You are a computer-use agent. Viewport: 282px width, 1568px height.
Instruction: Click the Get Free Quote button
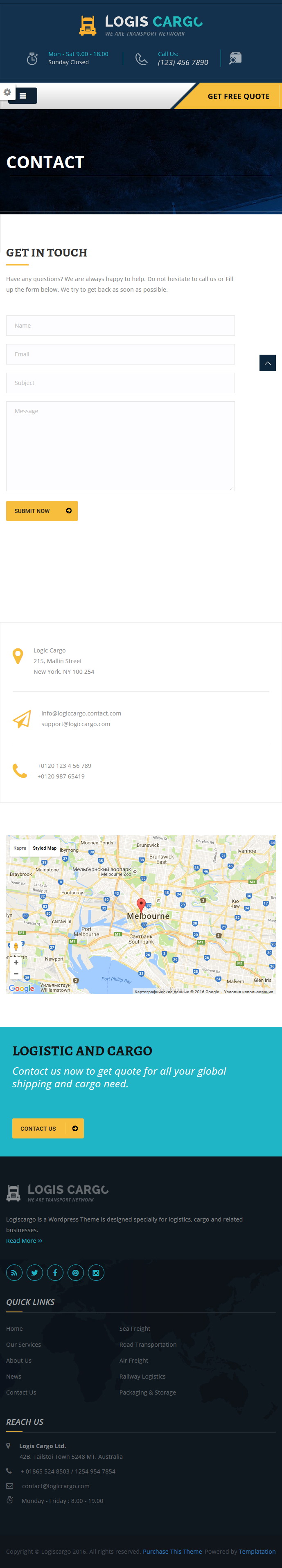(x=238, y=96)
